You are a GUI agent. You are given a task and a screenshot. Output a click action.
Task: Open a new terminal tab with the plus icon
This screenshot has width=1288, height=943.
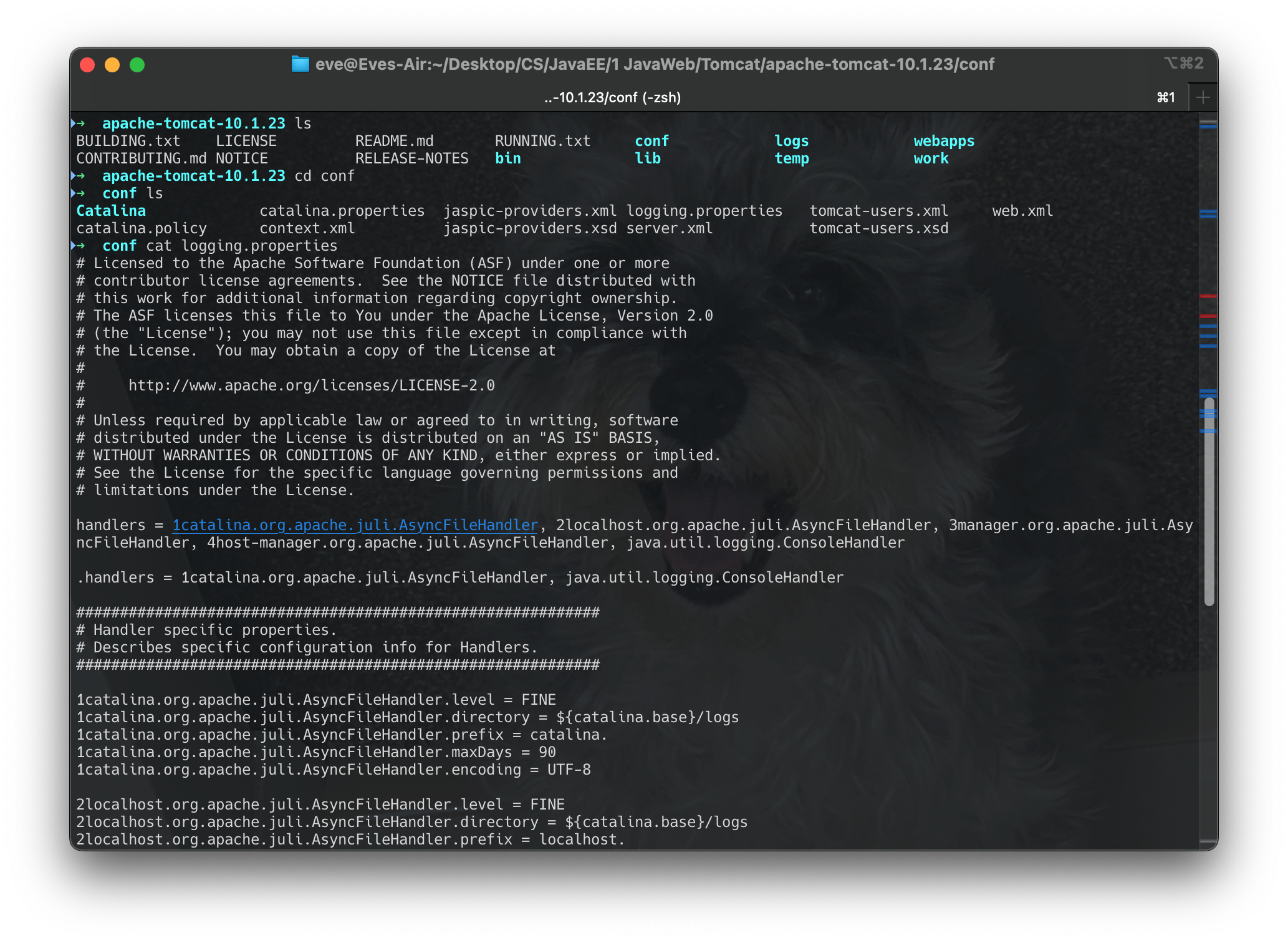1203,97
